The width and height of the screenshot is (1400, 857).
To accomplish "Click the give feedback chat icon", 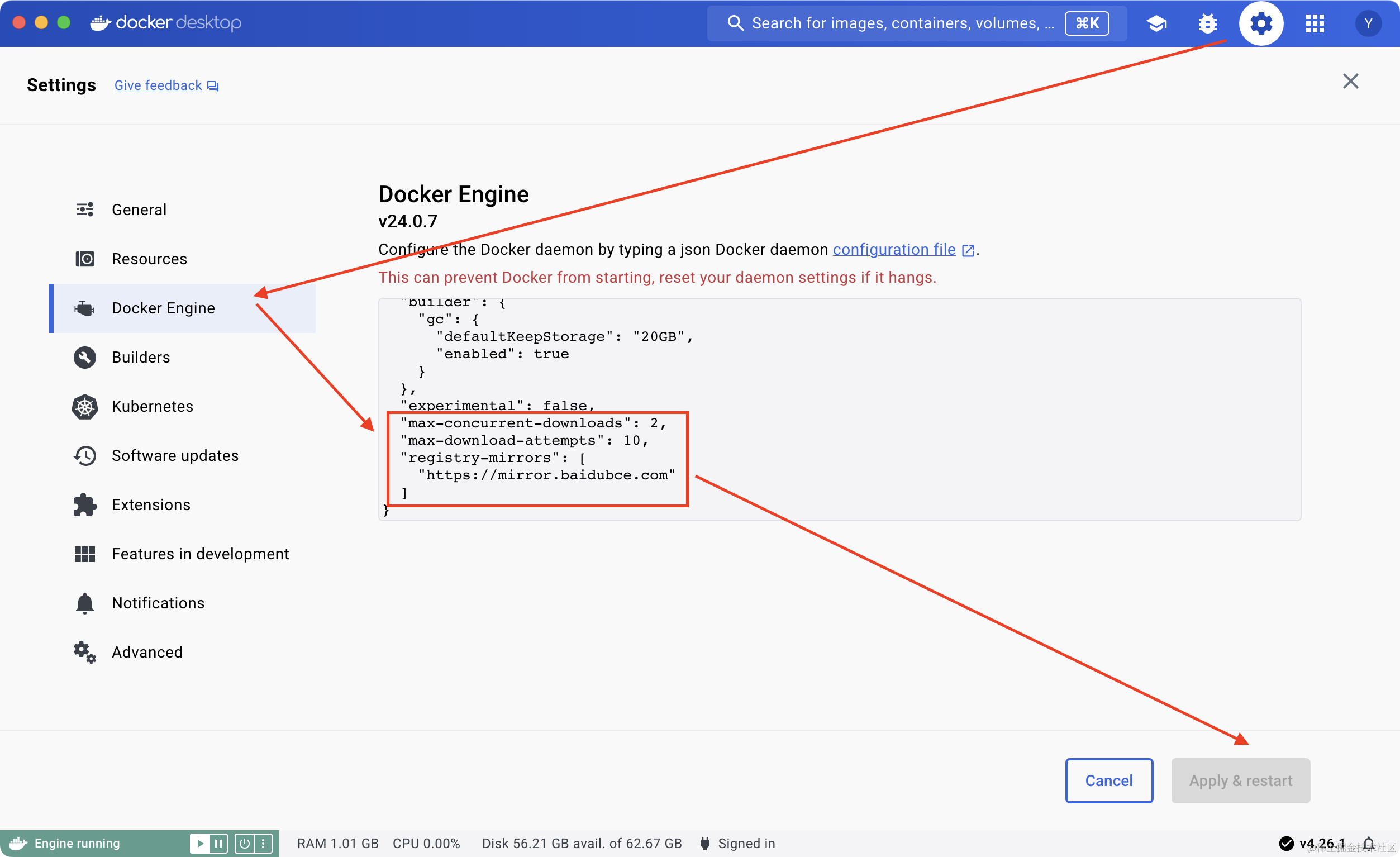I will 212,86.
